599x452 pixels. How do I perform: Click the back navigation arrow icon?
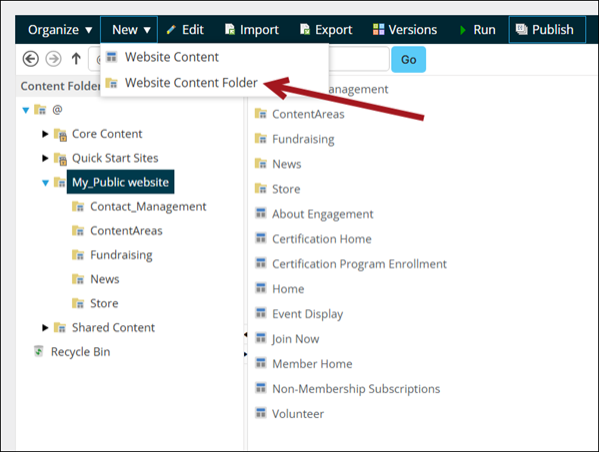(31, 59)
